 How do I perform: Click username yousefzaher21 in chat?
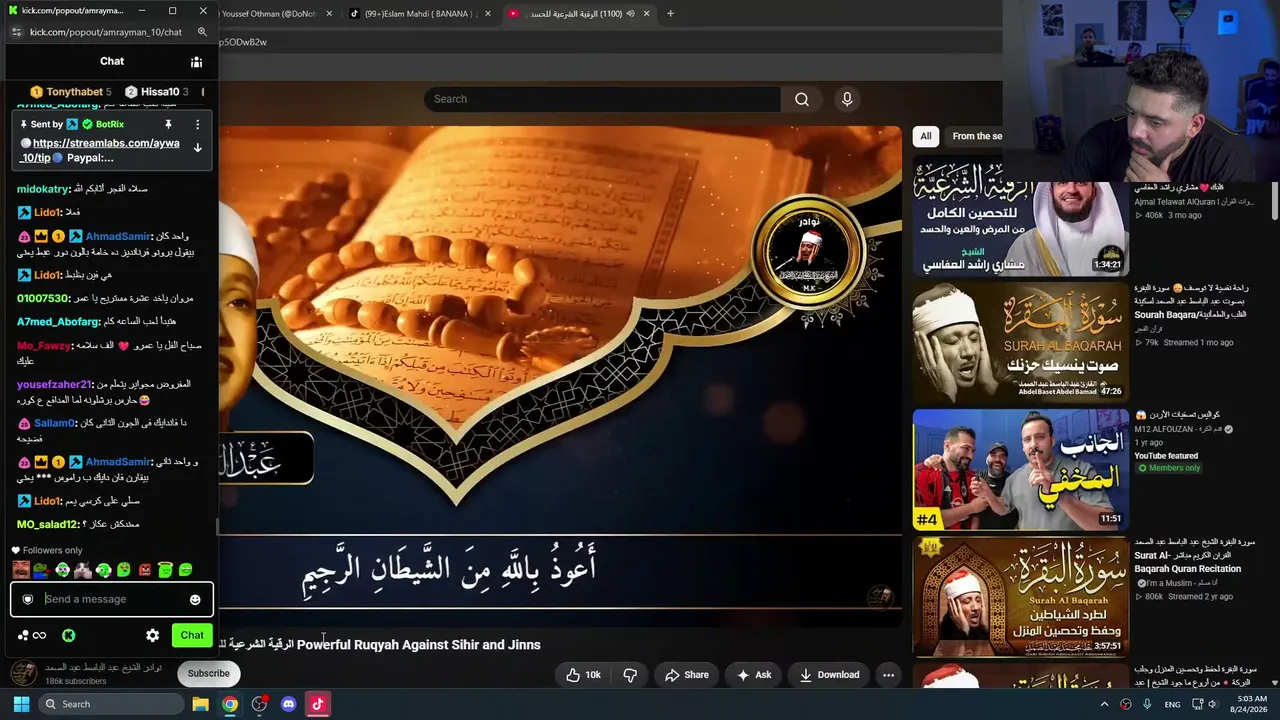(54, 384)
